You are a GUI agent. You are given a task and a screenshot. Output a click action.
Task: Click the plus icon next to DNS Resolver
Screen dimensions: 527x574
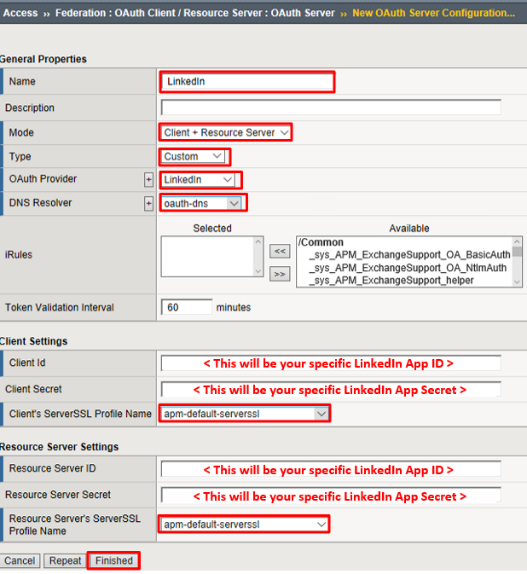(x=149, y=203)
